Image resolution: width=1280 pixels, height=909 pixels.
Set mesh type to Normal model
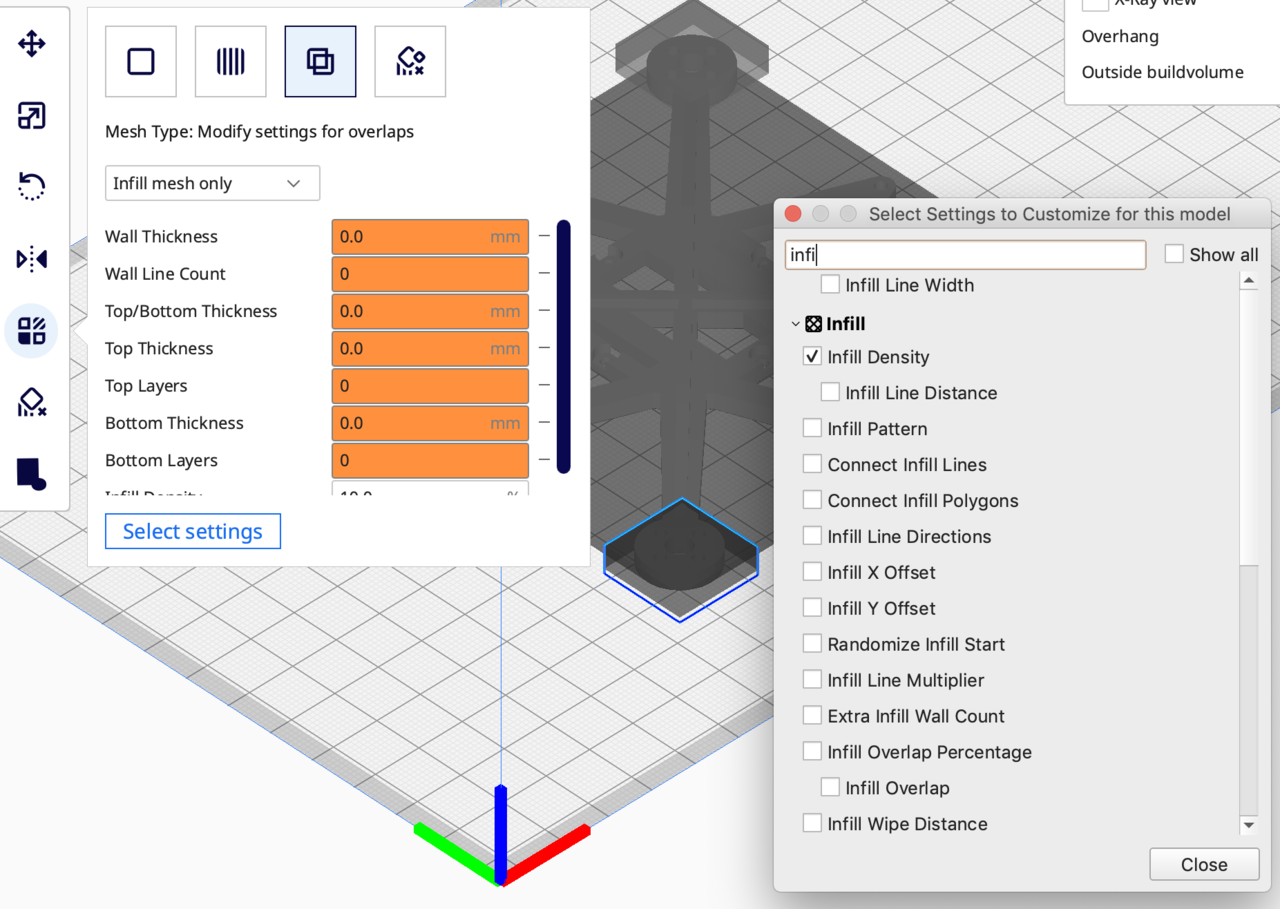coord(141,62)
